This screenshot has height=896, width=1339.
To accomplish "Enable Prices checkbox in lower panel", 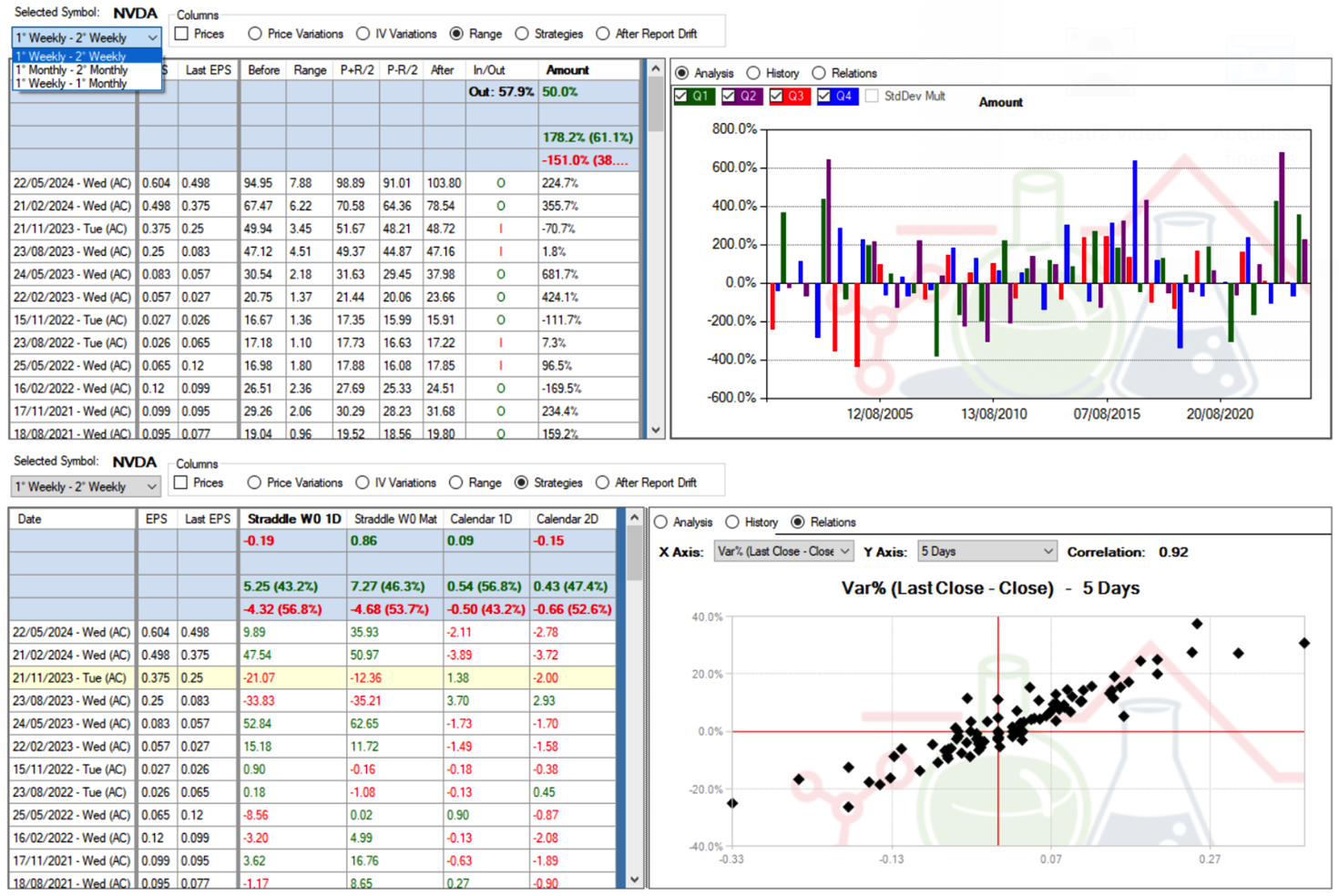I will tap(181, 483).
